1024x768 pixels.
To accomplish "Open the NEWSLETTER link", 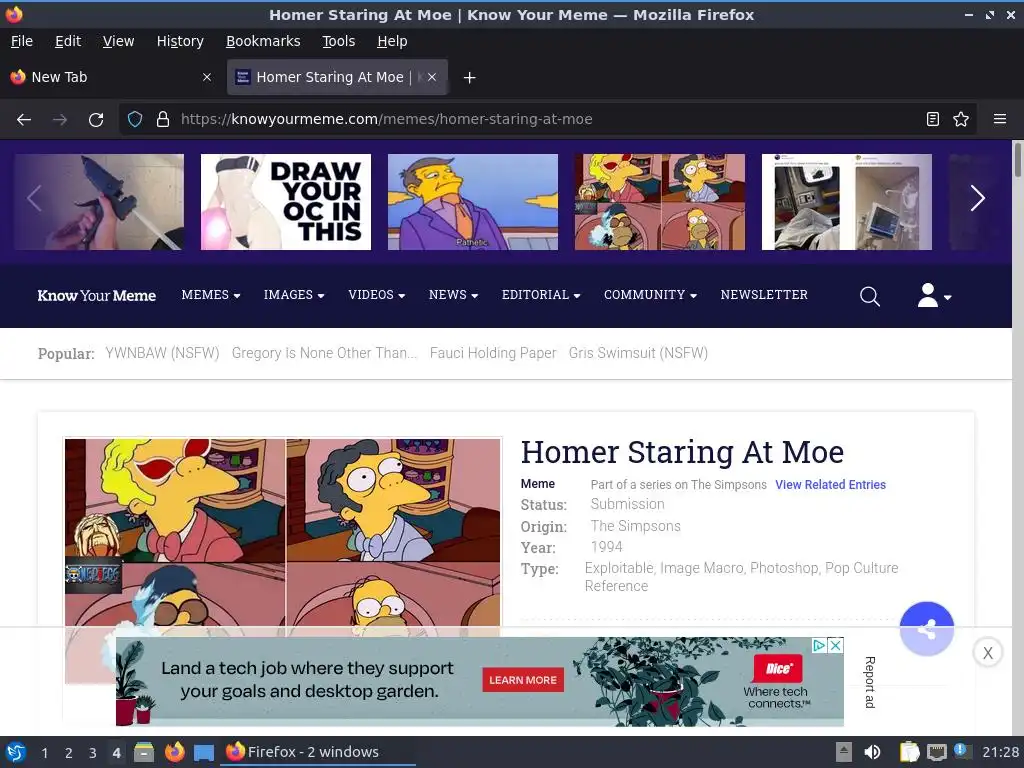I will [x=764, y=295].
